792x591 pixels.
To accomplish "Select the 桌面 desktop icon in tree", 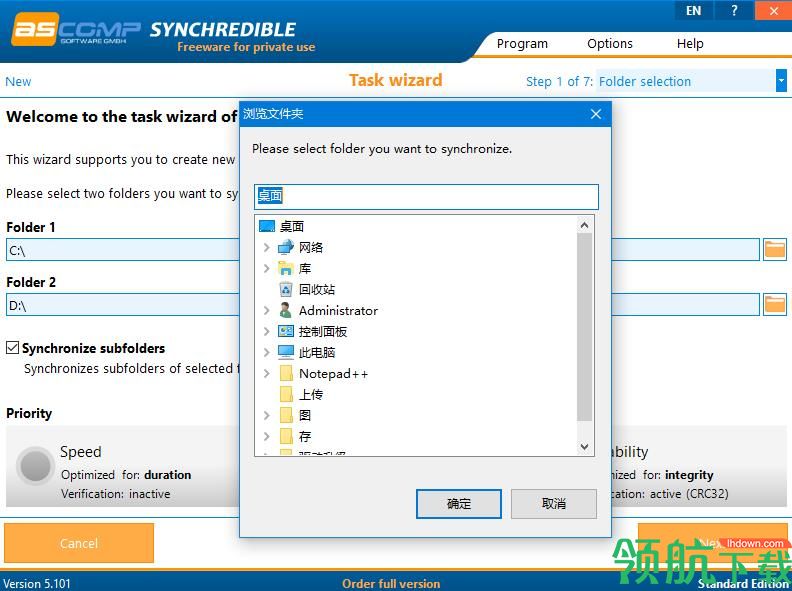I will point(267,226).
